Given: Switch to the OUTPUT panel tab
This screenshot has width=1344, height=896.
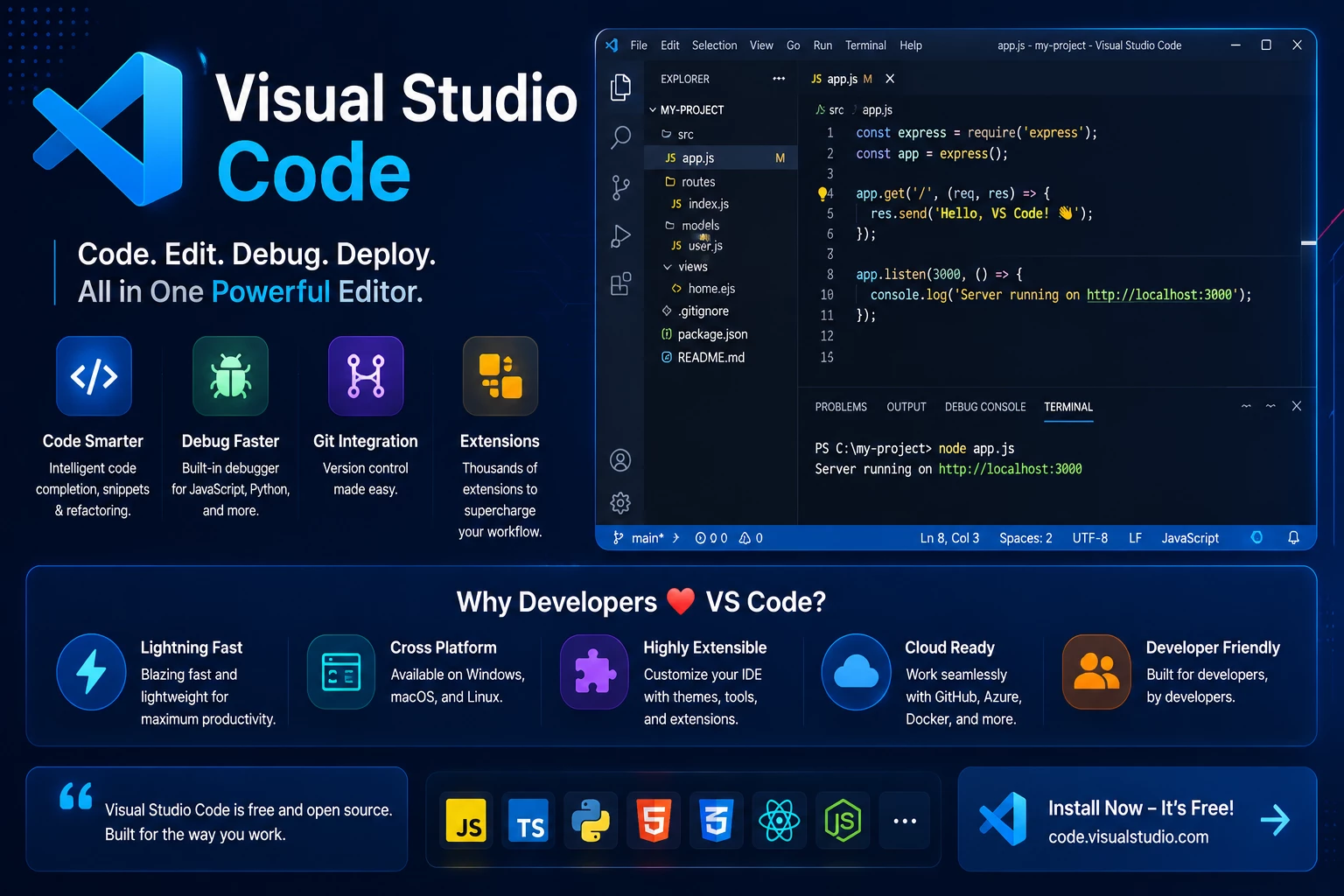Looking at the screenshot, I should point(906,407).
